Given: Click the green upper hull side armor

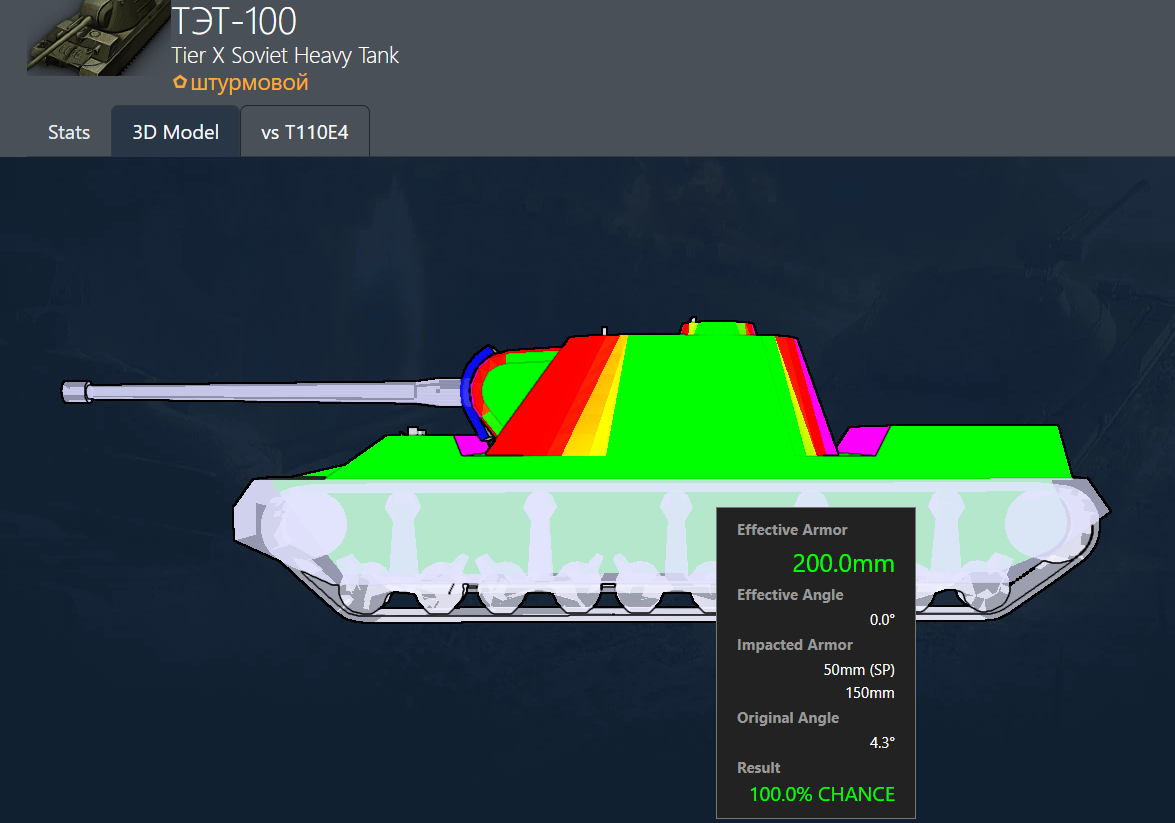Looking at the screenshot, I should point(674,466).
